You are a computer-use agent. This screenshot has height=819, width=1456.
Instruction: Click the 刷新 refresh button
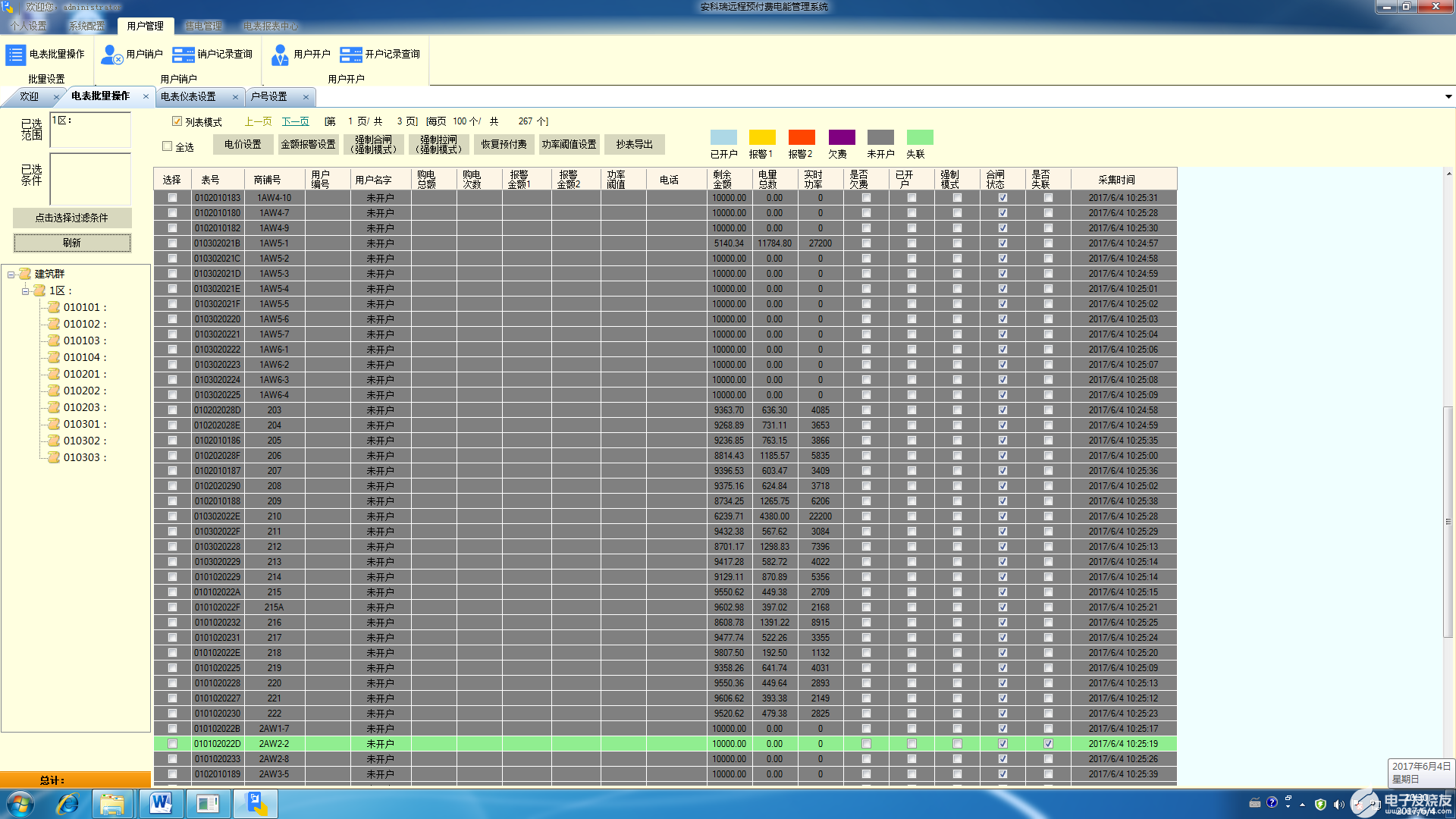tap(72, 243)
